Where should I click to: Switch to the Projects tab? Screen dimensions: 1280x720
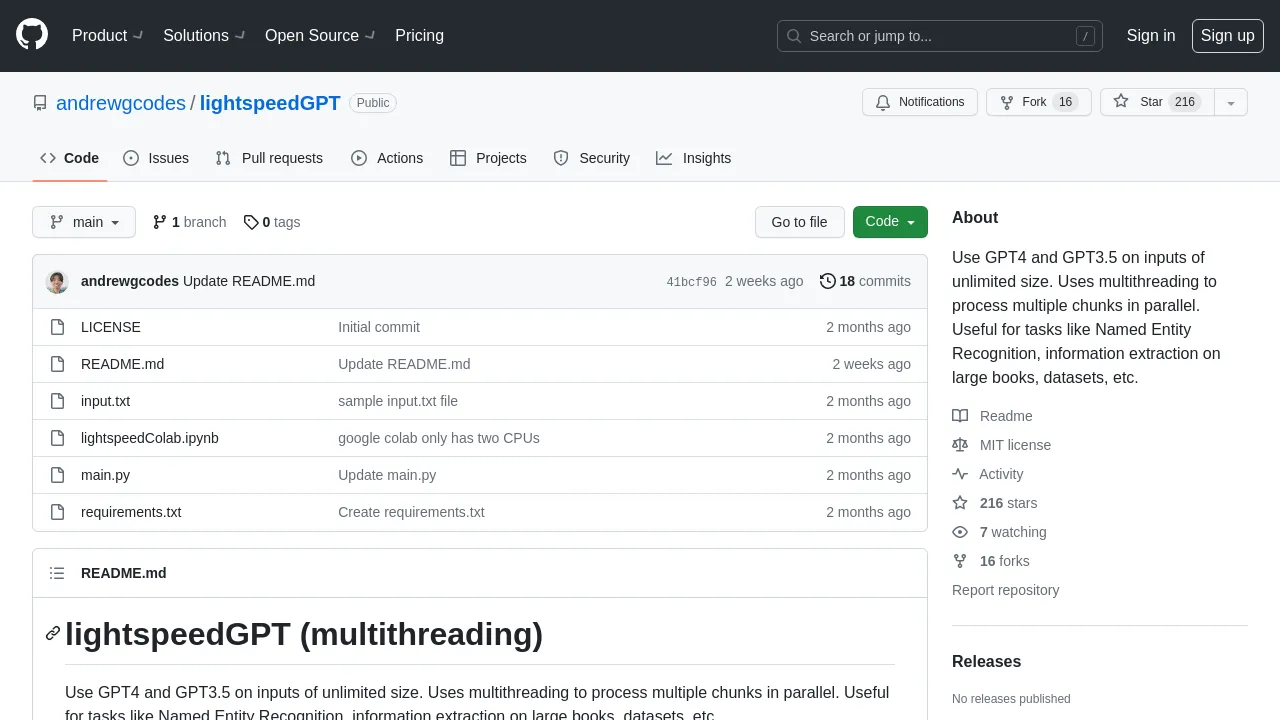pos(488,158)
